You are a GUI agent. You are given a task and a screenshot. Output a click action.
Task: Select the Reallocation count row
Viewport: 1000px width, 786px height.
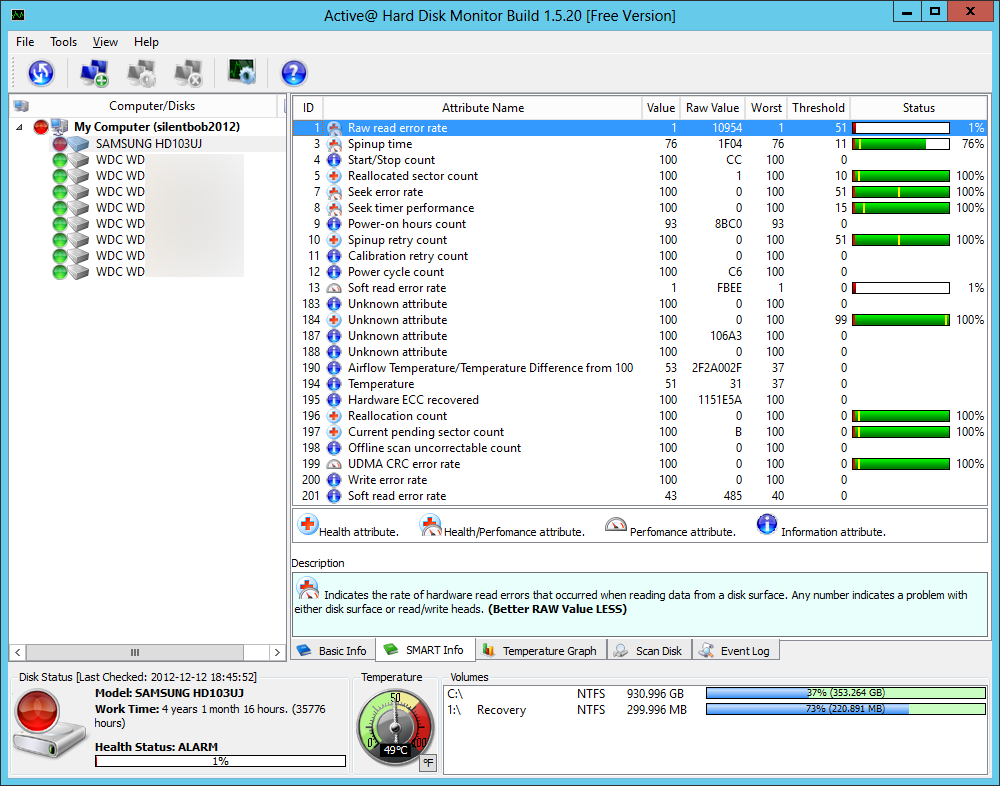pos(640,416)
